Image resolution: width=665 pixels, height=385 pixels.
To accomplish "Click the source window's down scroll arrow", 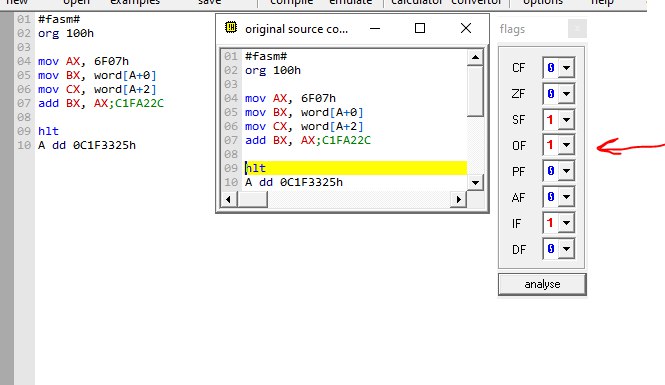I will (x=475, y=183).
